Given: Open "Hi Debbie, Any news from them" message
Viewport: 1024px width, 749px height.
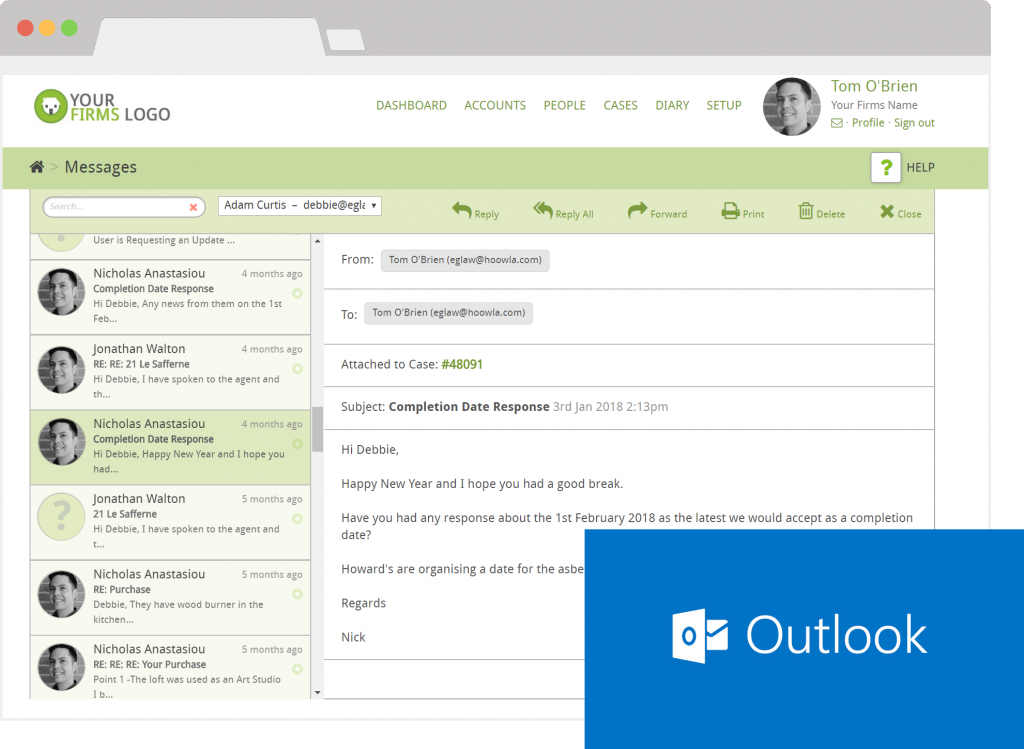Looking at the screenshot, I should pyautogui.click(x=170, y=297).
